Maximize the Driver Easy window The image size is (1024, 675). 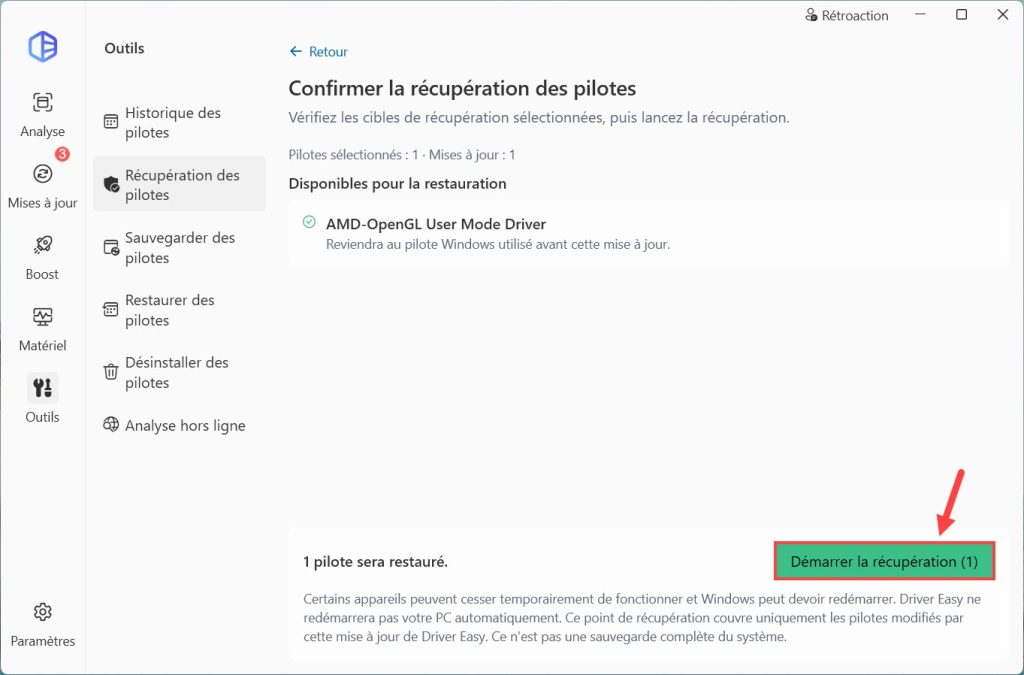click(961, 14)
